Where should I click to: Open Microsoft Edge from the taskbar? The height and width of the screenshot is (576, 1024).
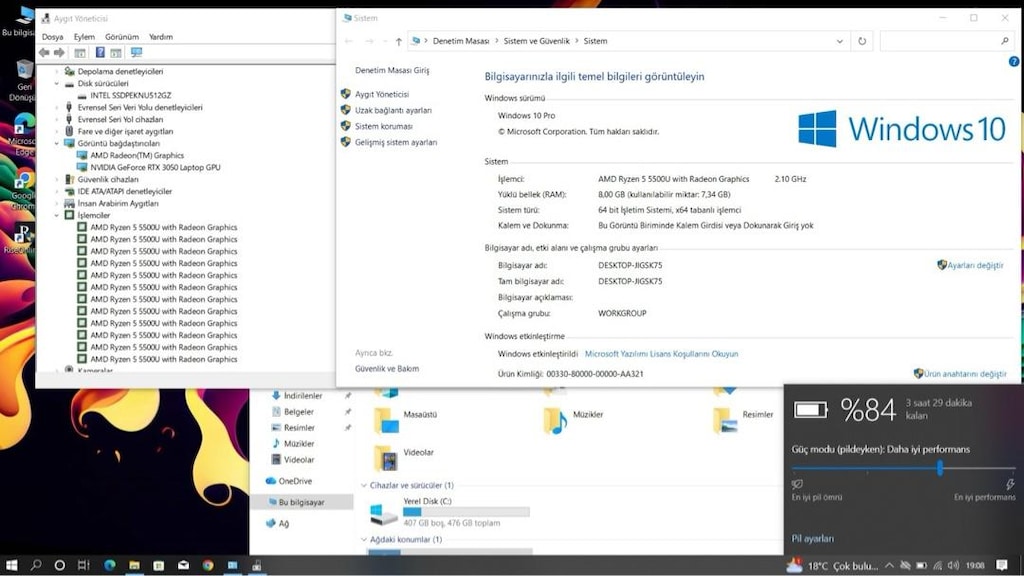click(x=109, y=566)
